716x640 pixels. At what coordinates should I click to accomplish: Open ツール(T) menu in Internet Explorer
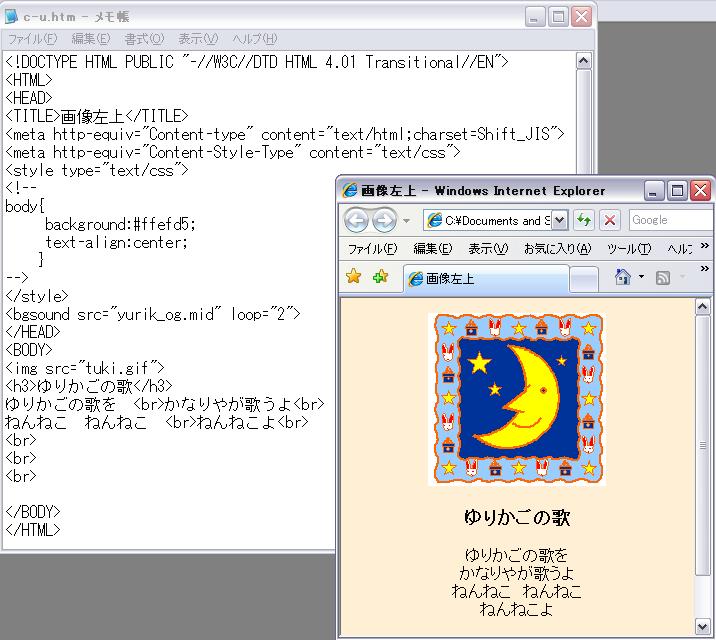[629, 249]
